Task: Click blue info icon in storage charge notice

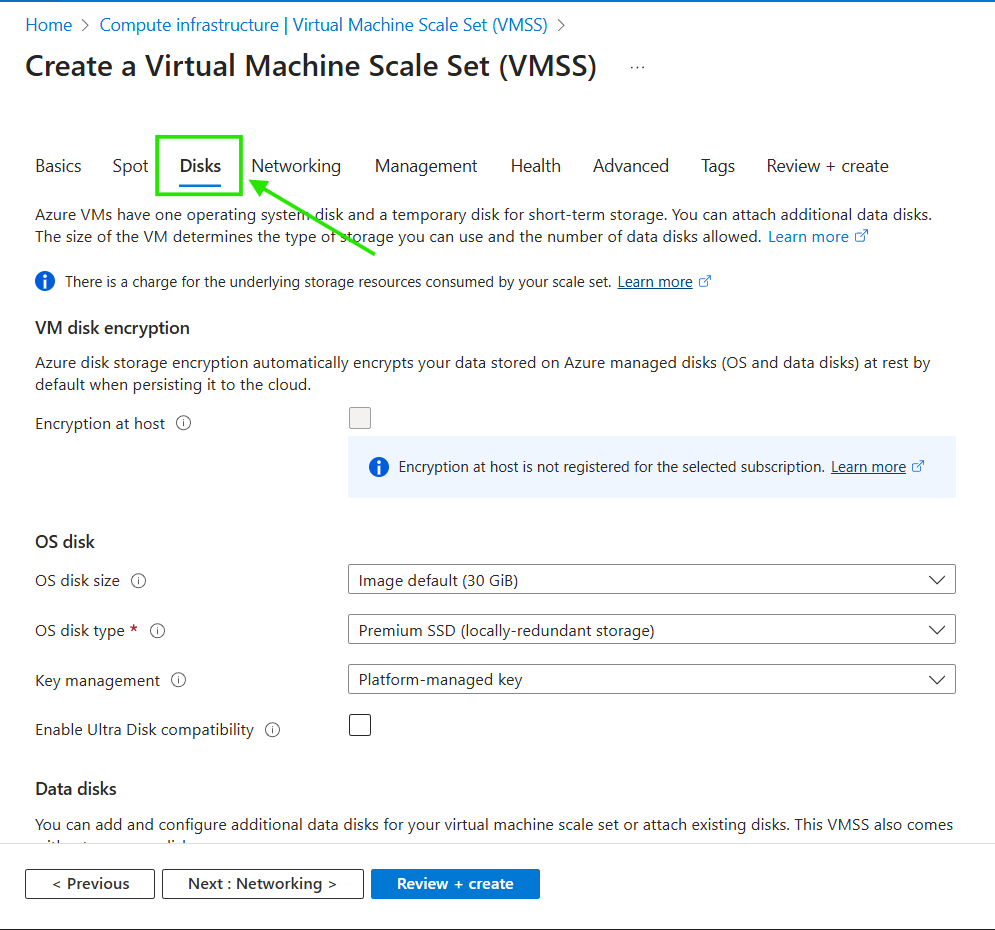Action: [45, 282]
